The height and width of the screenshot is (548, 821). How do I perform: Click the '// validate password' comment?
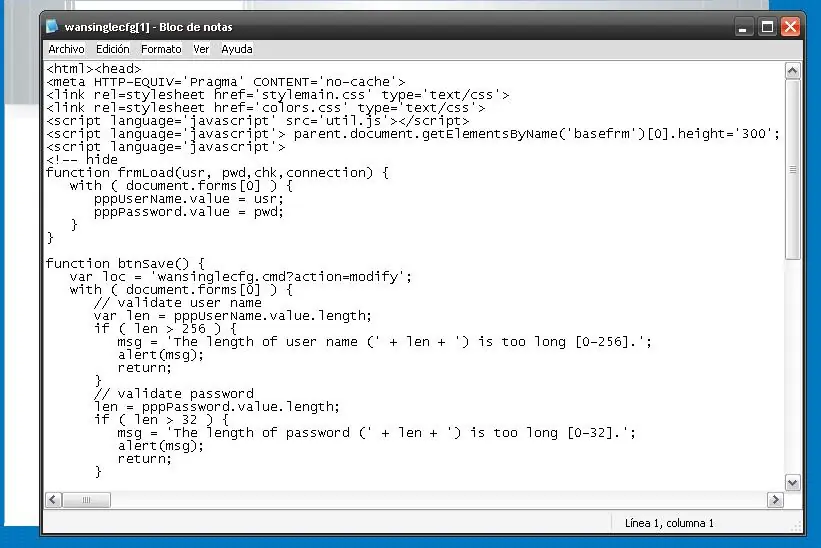click(174, 394)
